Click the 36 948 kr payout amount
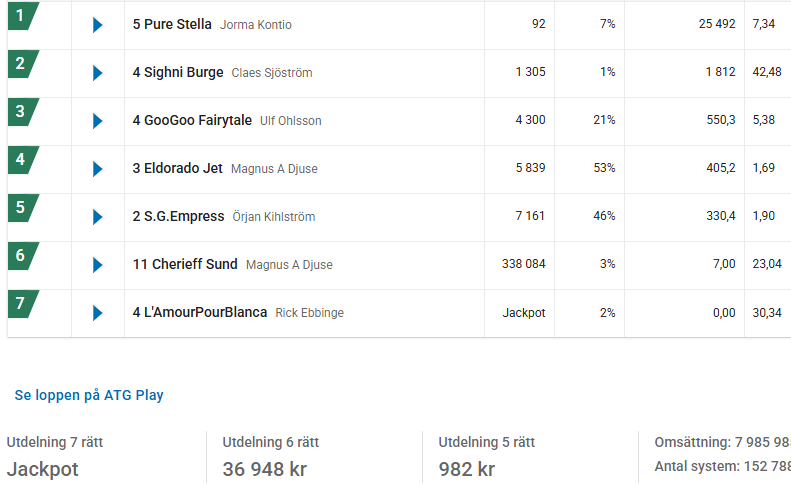 [x=264, y=469]
